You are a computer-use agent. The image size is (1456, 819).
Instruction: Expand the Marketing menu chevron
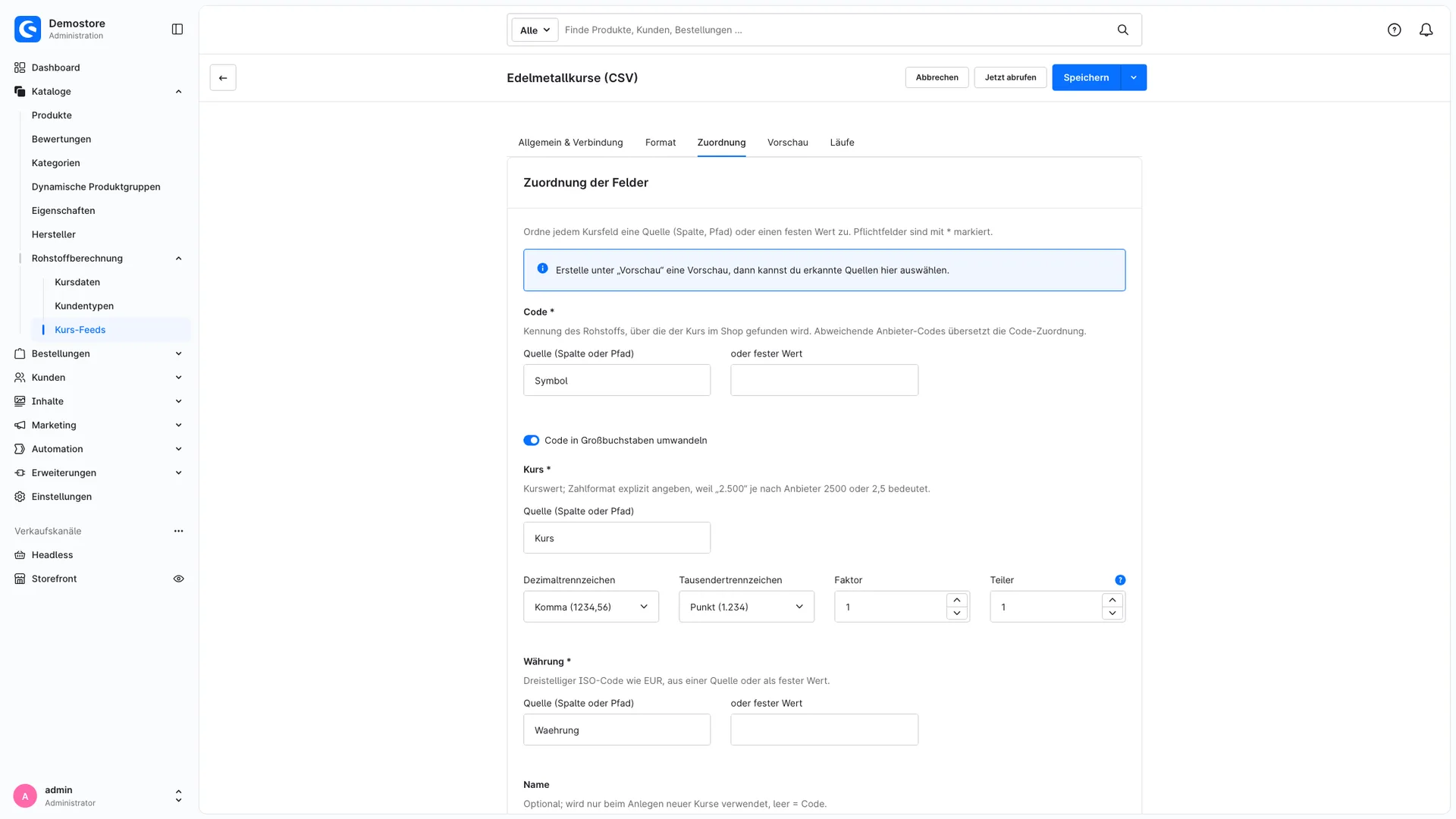(178, 425)
